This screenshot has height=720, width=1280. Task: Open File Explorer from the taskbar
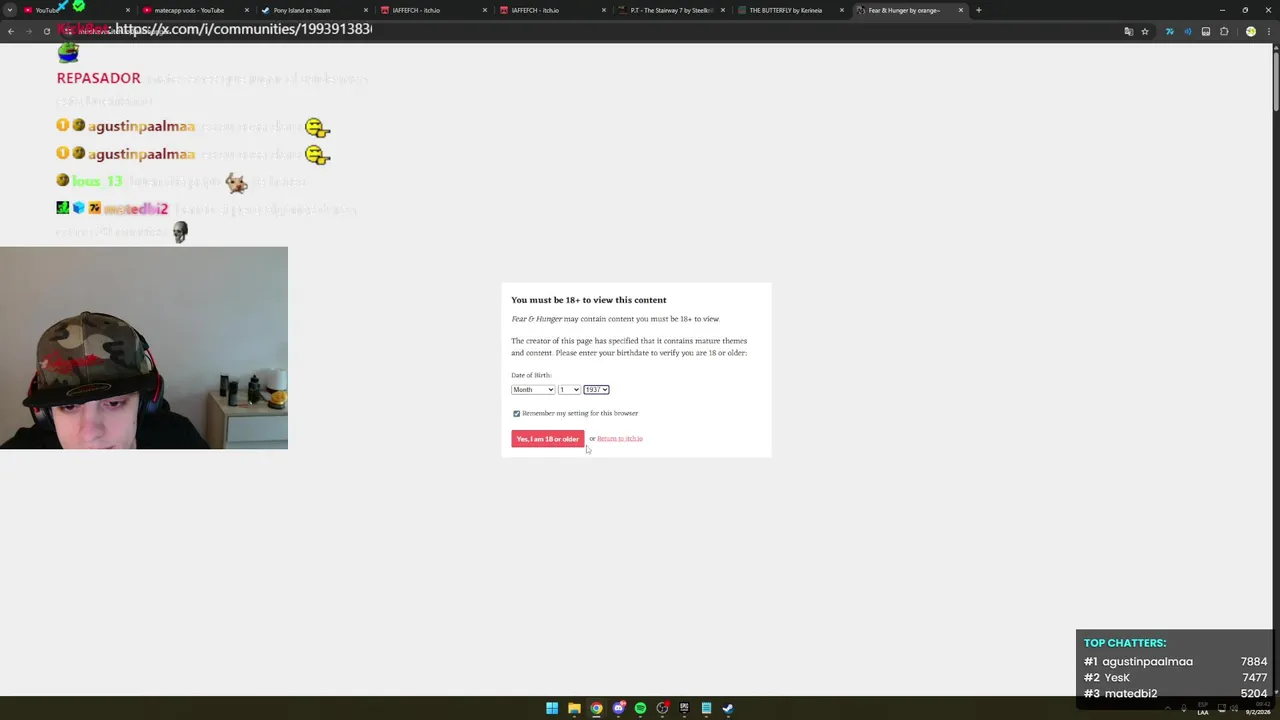[x=574, y=708]
